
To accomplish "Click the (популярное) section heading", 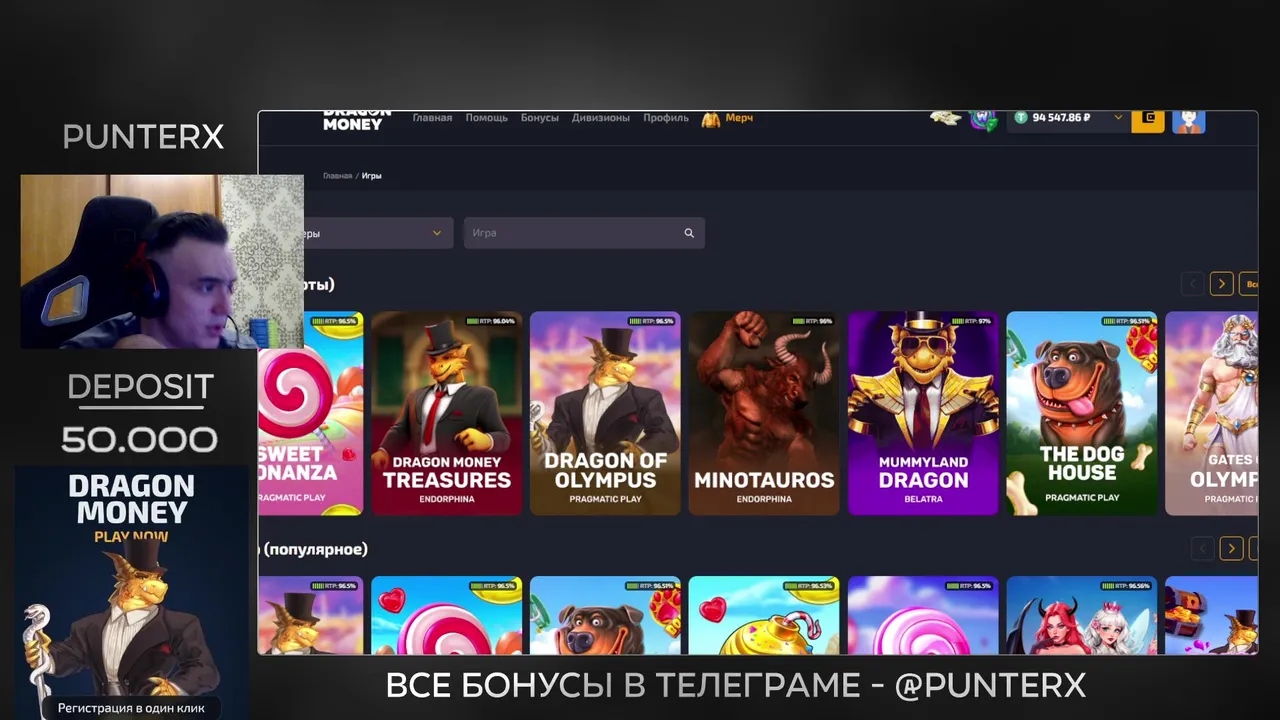I will tap(315, 549).
